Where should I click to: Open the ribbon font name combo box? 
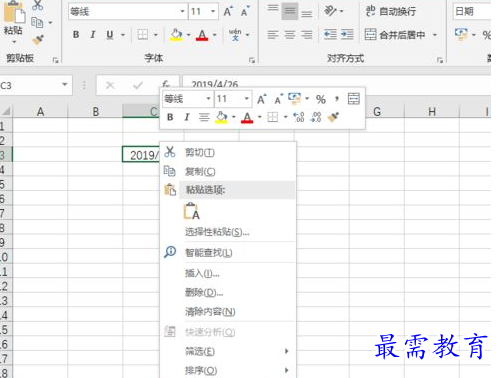click(128, 12)
